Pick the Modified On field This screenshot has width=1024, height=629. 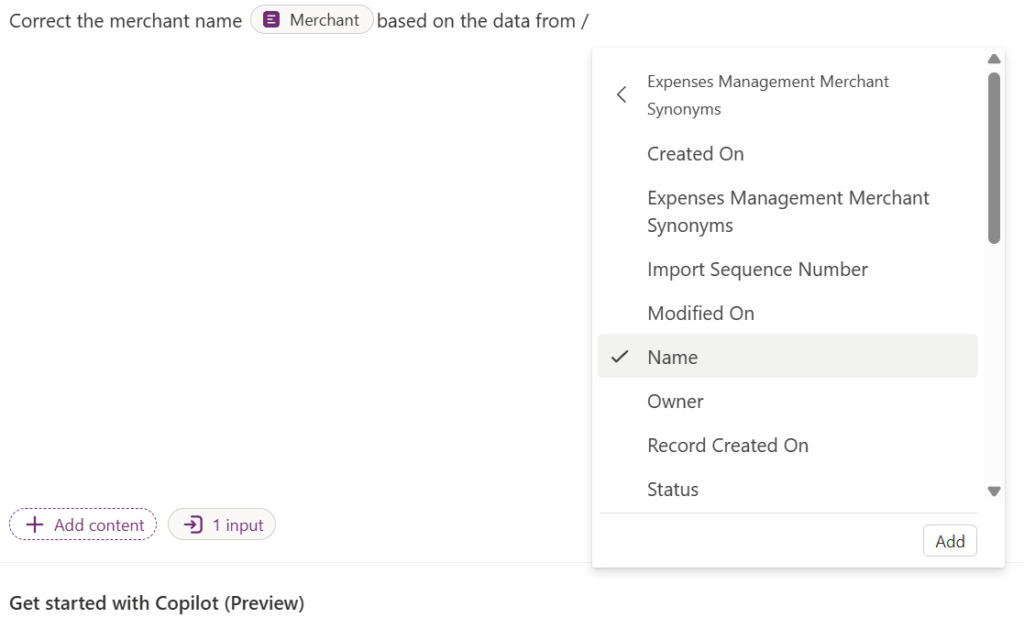click(x=700, y=314)
